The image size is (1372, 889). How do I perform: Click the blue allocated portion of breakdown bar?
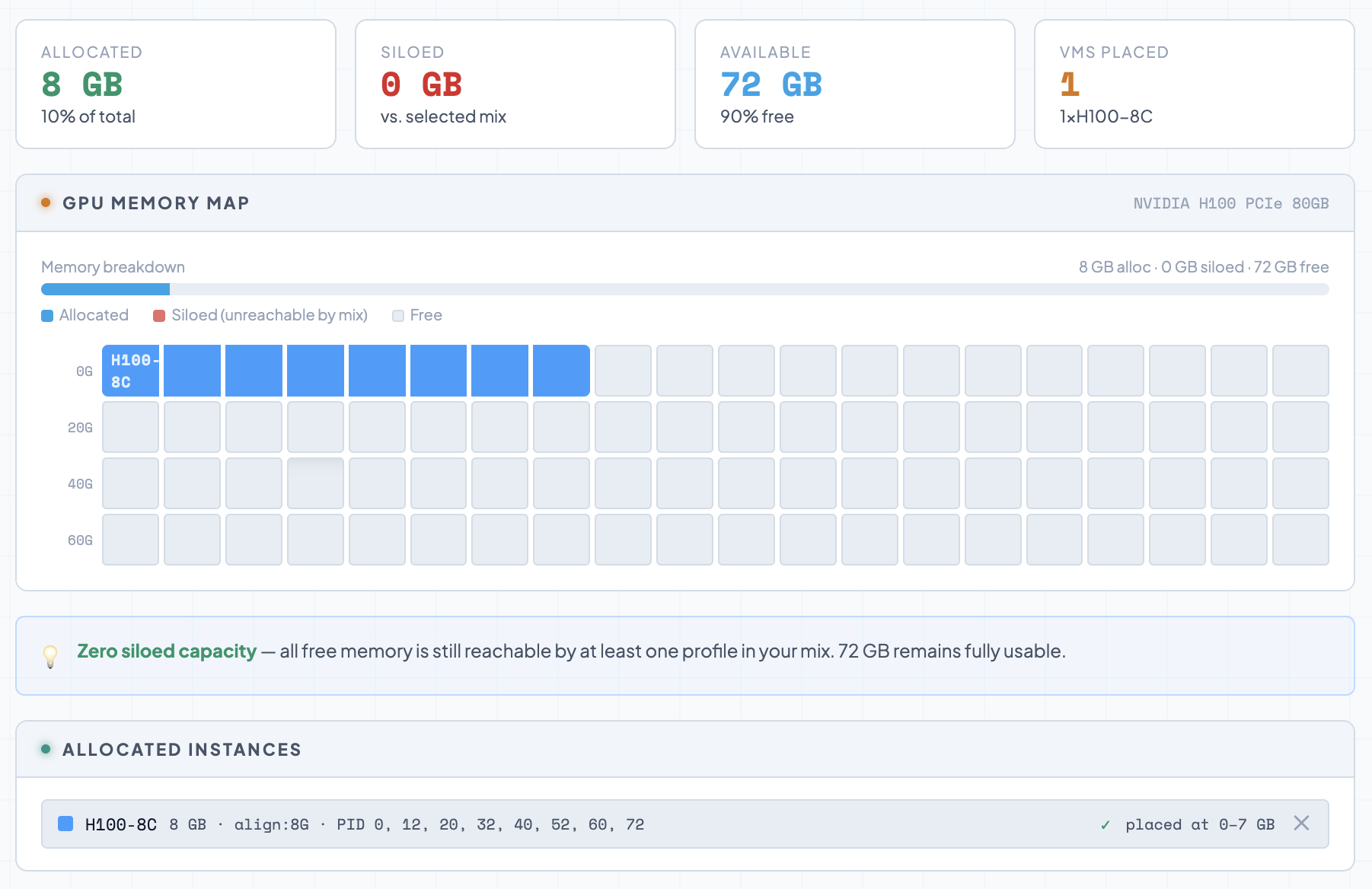point(105,289)
